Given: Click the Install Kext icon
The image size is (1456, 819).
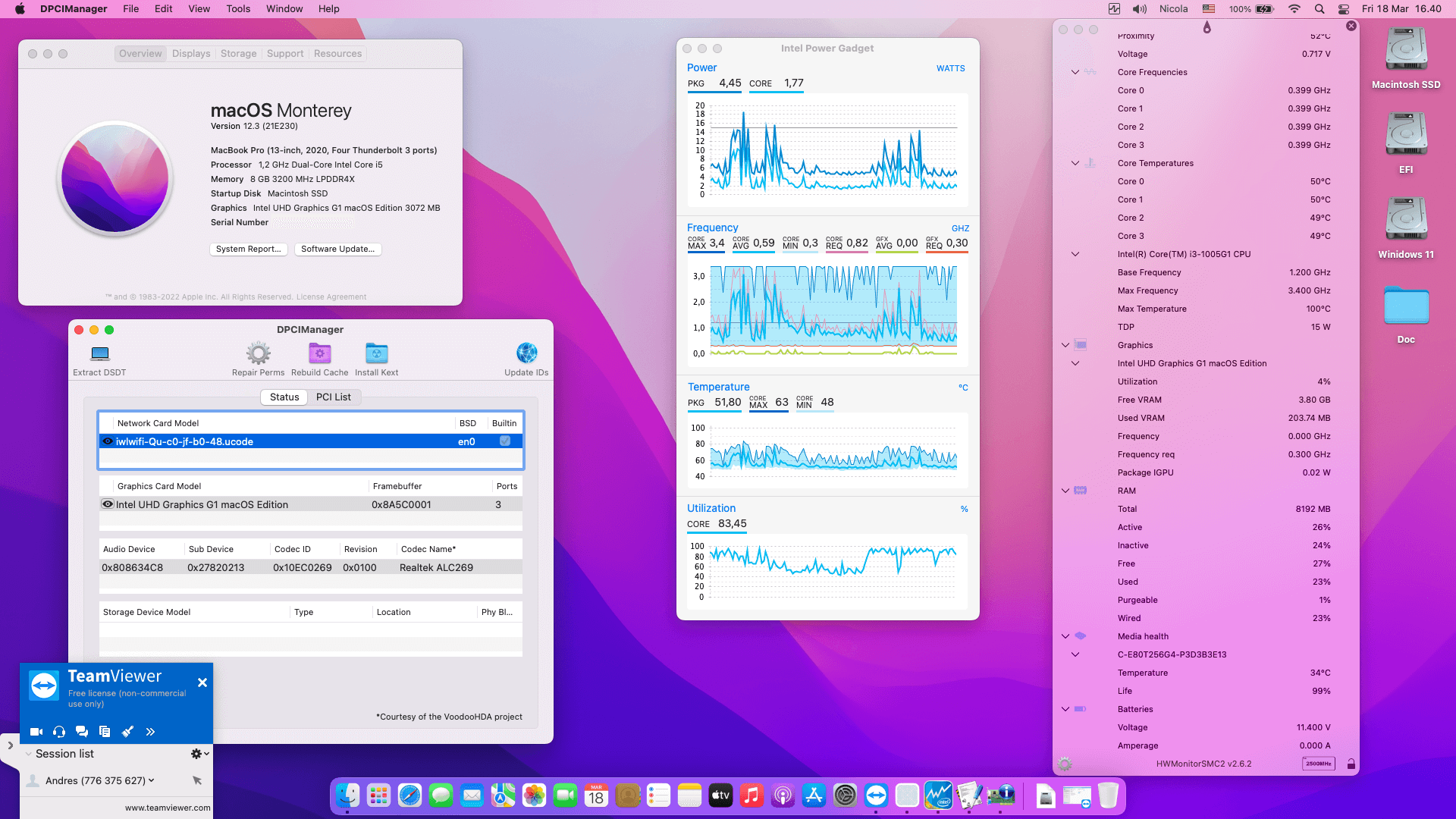Looking at the screenshot, I should (377, 353).
